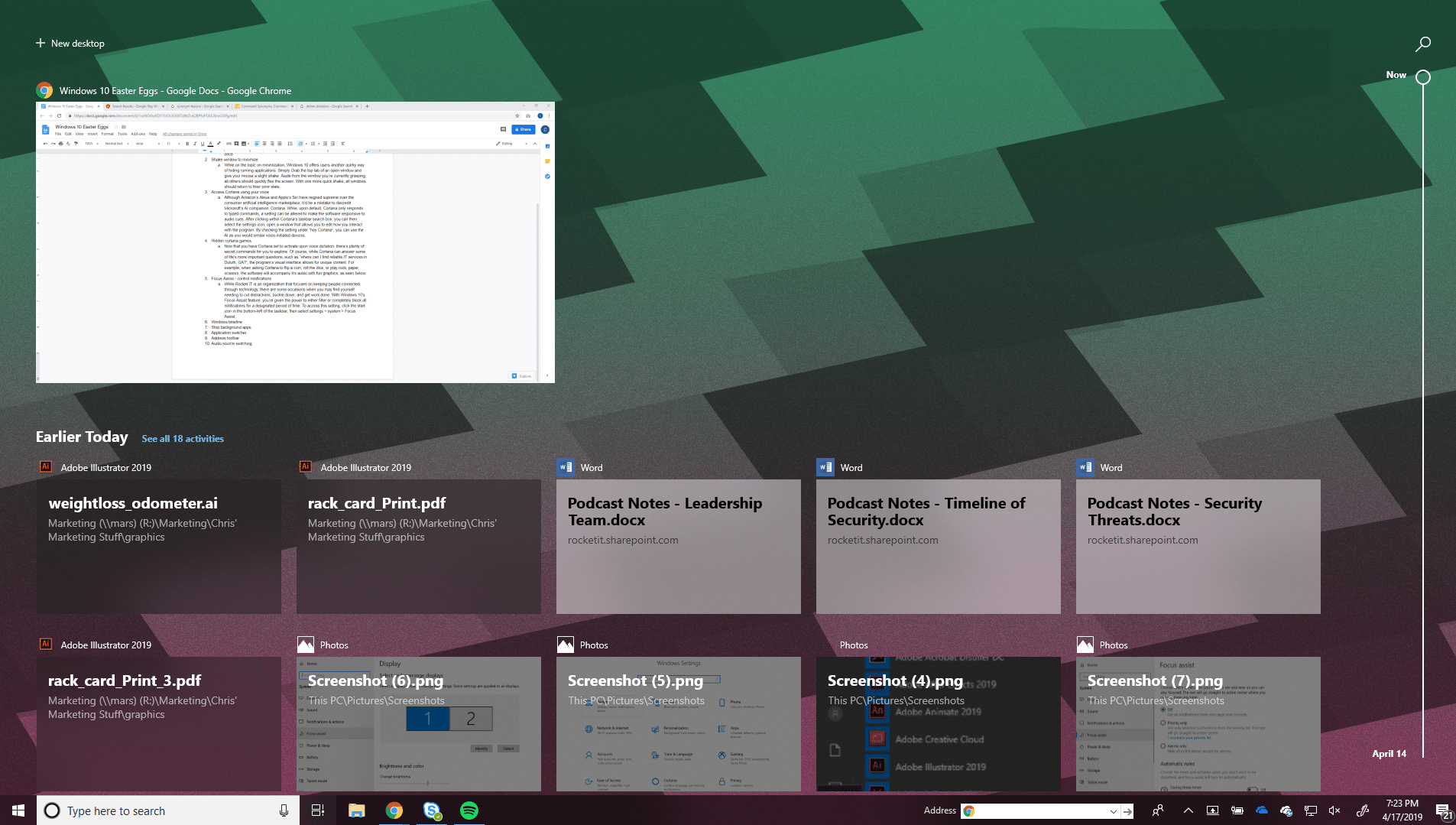
Task: Click the OneDrive cloud icon in system tray
Action: 1261,810
